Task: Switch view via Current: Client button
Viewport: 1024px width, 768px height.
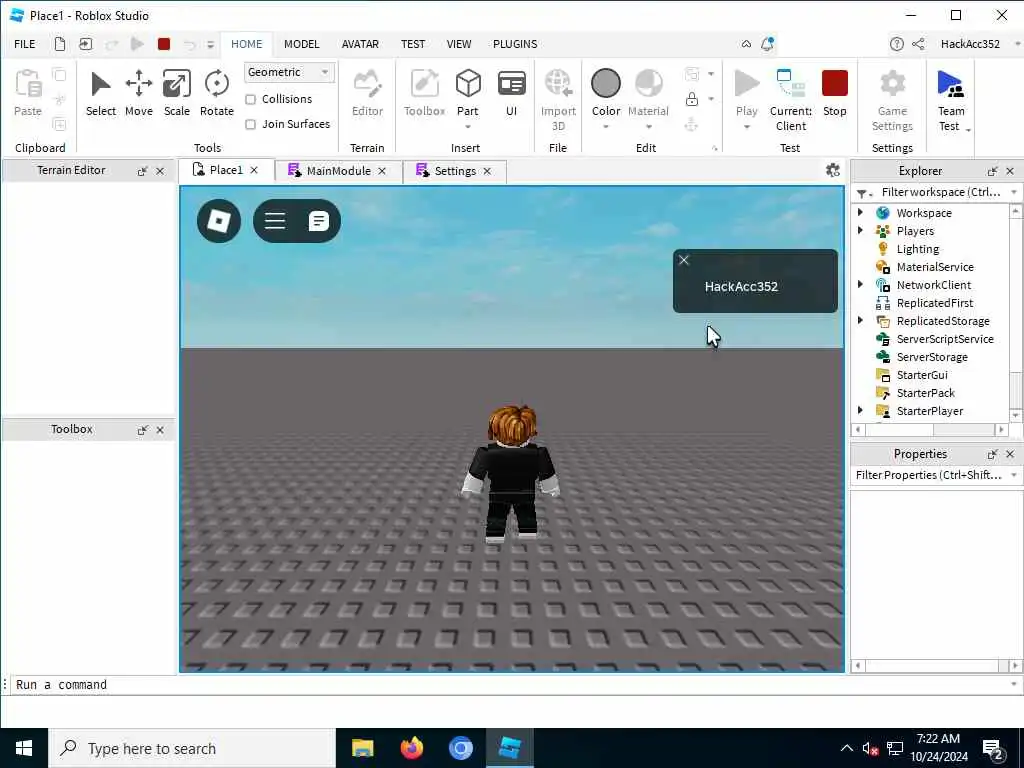Action: 791,99
